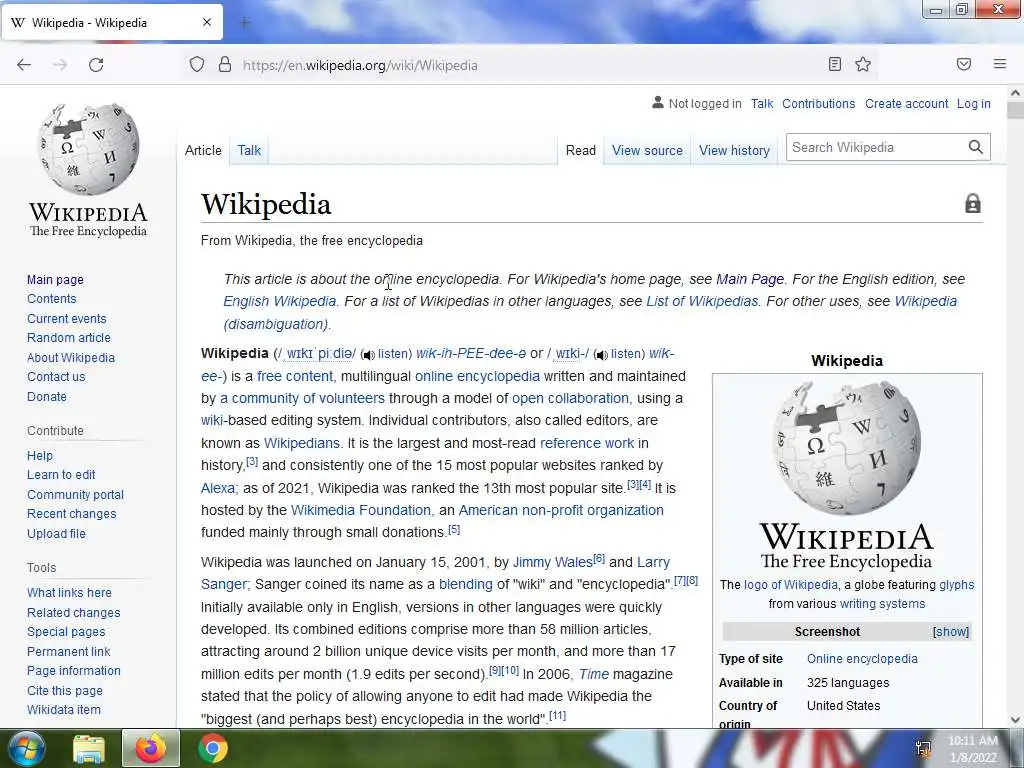Select the Wikipedia browser tab
This screenshot has height=768, width=1024.
(x=112, y=22)
